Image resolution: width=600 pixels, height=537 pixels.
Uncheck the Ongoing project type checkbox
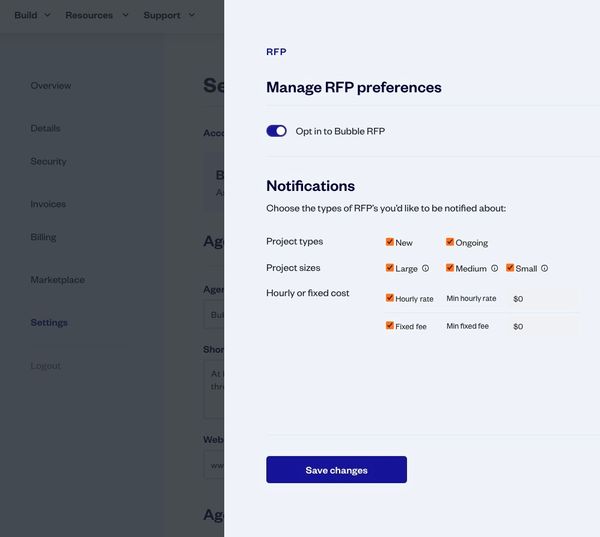450,242
